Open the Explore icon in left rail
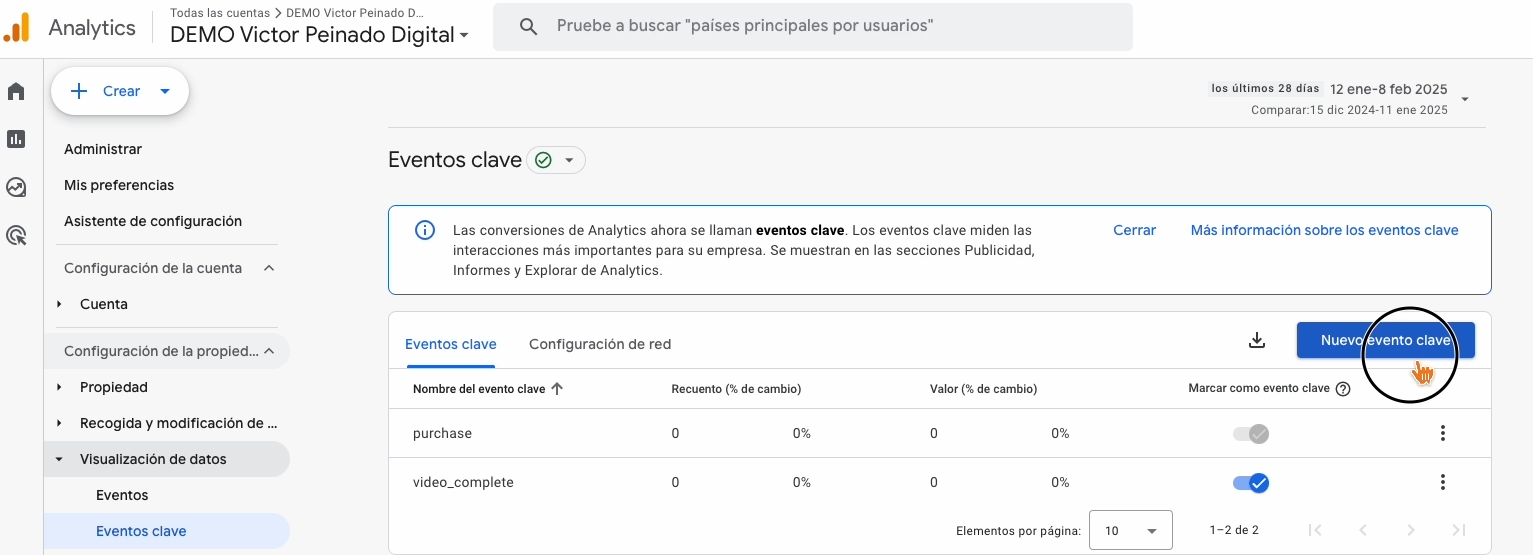Viewport: 1533px width, 555px height. pos(16,187)
